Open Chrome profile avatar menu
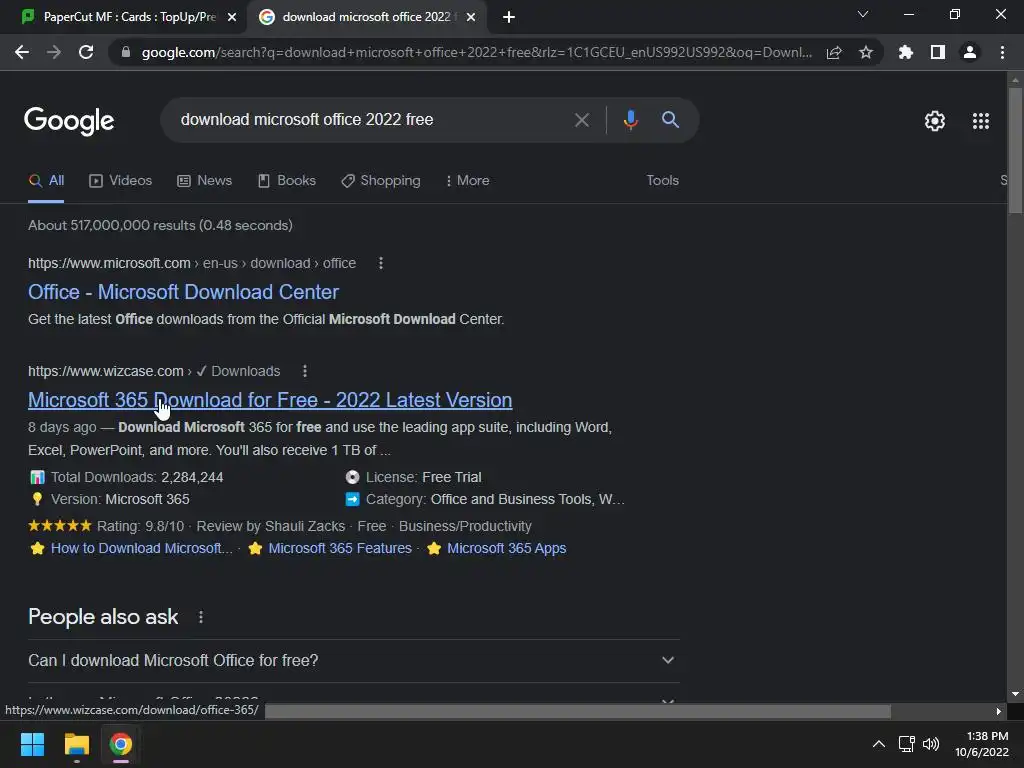 pos(970,52)
